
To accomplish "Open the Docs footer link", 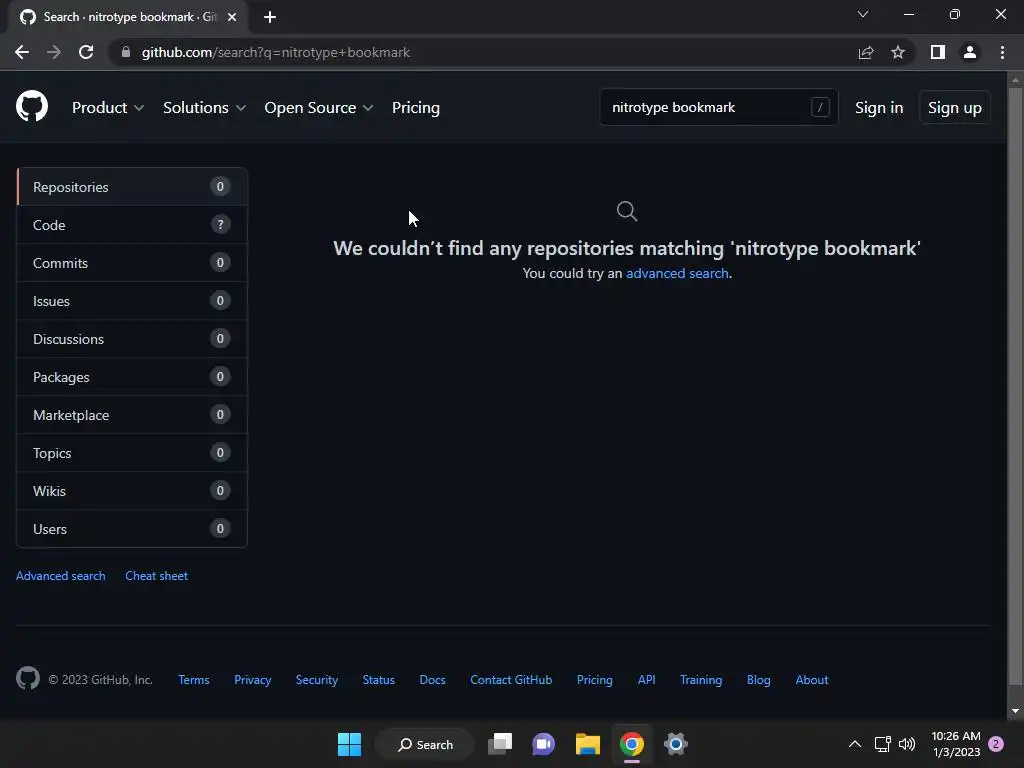I will (432, 679).
